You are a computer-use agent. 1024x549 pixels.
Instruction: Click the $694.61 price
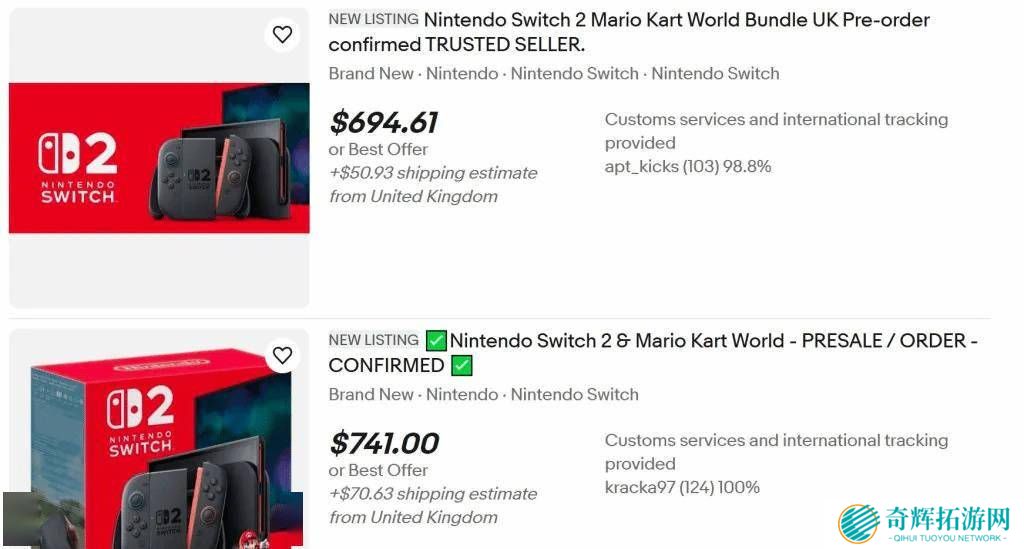pos(384,123)
